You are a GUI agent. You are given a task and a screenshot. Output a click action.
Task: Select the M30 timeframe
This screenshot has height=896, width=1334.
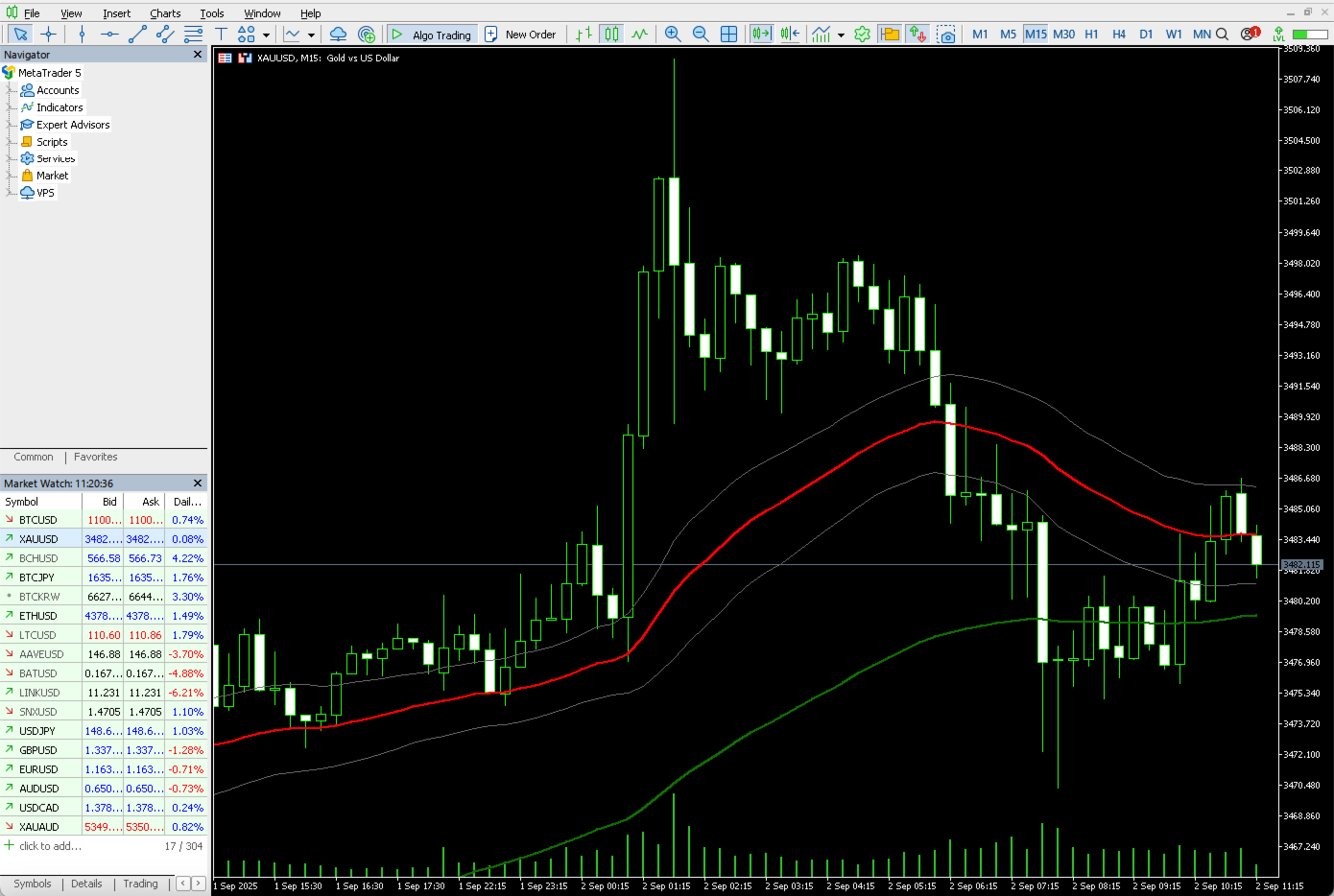pyautogui.click(x=1063, y=34)
